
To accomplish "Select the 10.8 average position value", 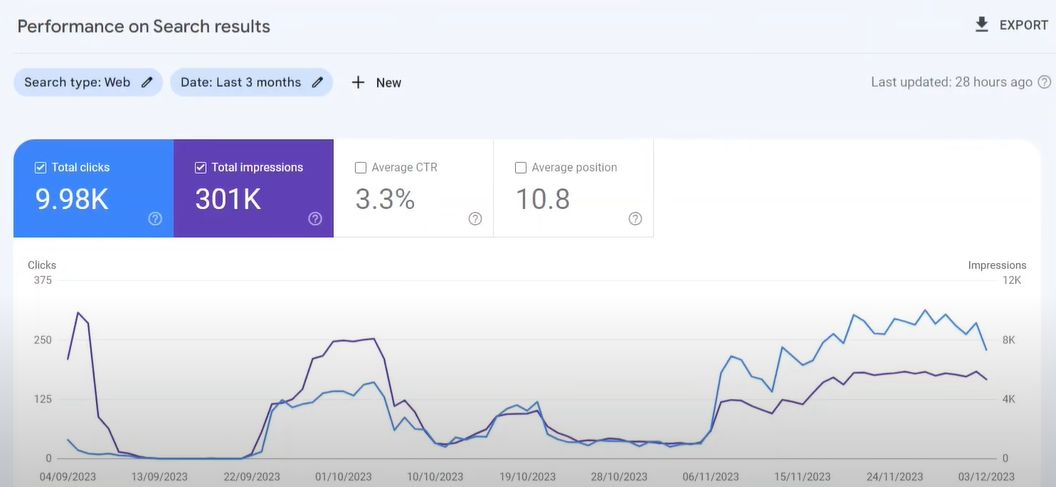I will (543, 199).
